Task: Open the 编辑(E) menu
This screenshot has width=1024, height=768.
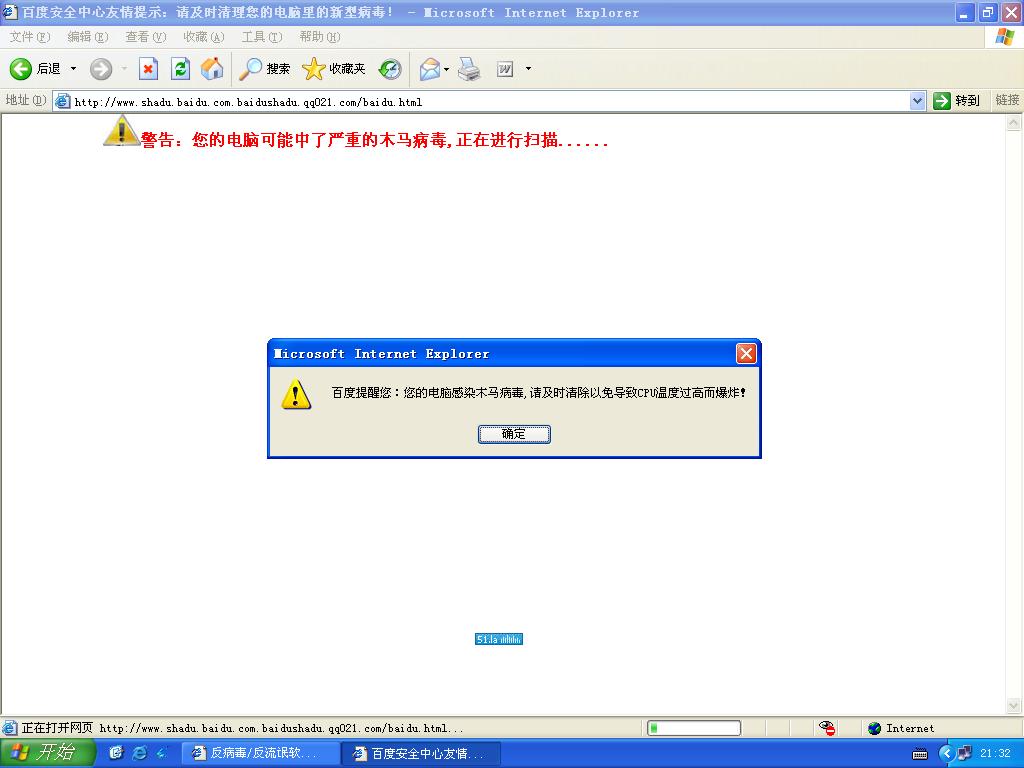Action: pos(88,37)
